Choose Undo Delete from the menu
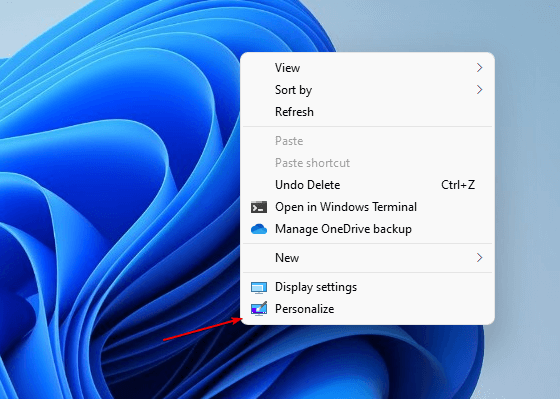The width and height of the screenshot is (560, 399). 367,185
